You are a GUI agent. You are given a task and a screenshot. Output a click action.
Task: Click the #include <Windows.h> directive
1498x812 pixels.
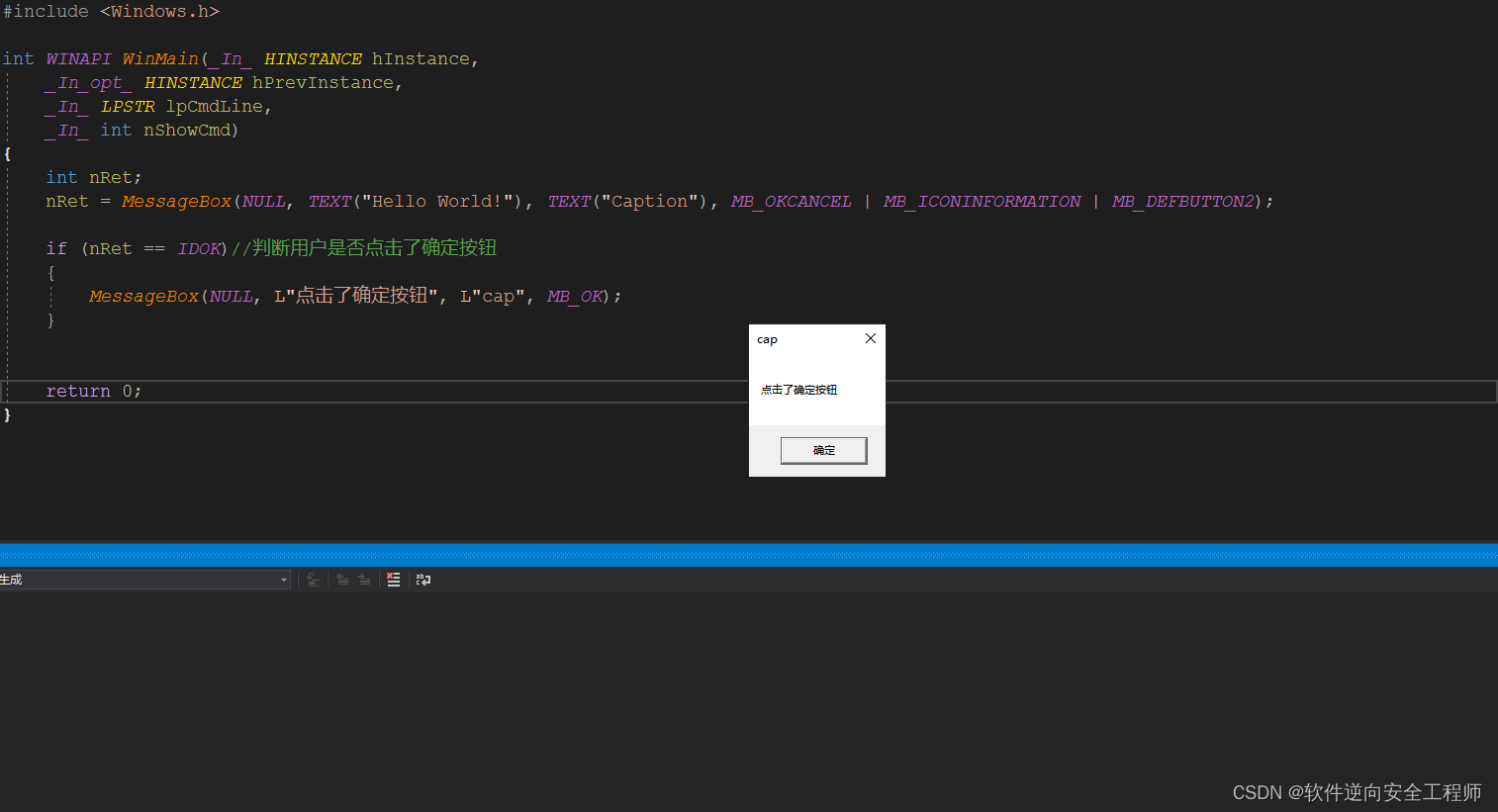[x=109, y=11]
